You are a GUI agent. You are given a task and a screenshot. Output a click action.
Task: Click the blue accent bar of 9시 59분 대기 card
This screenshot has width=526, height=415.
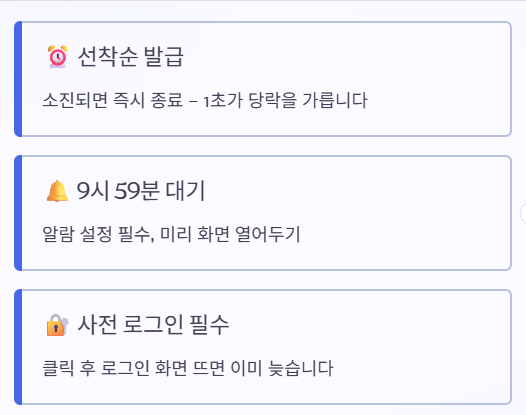click(x=18, y=213)
